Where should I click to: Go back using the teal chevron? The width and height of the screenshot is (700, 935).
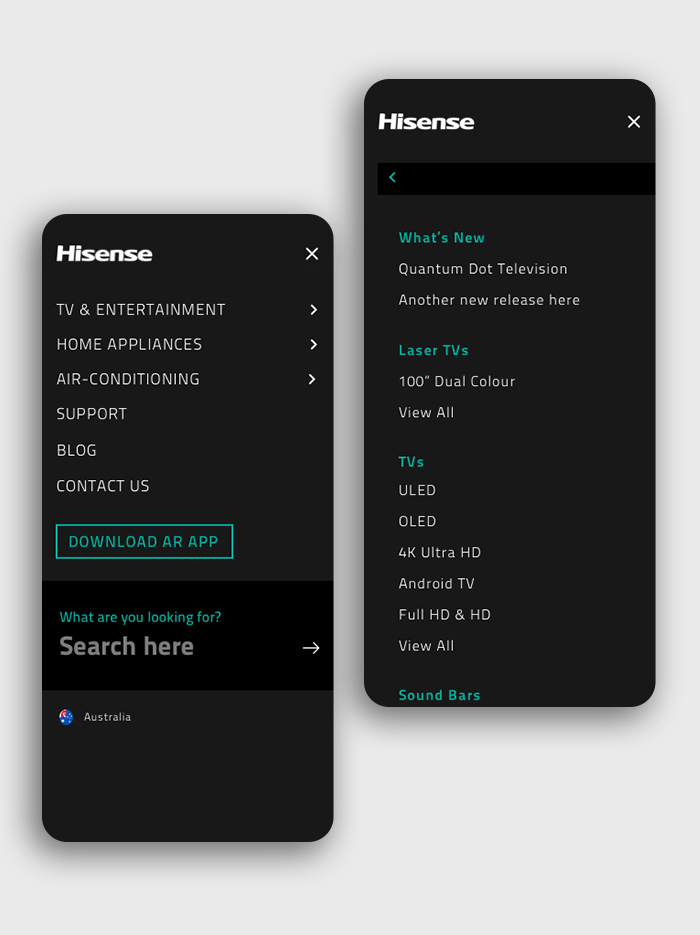pos(392,178)
